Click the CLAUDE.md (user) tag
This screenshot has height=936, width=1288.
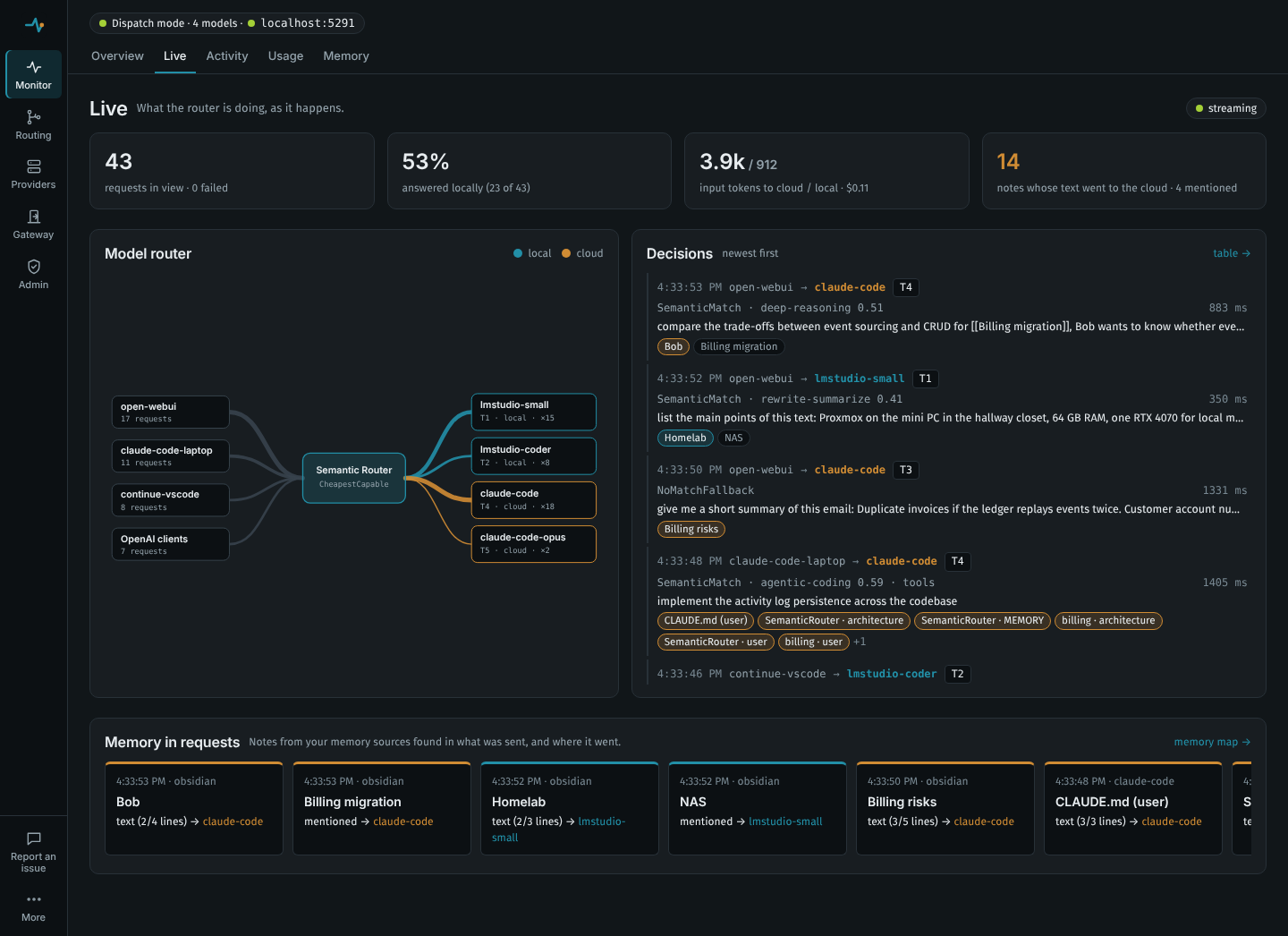point(706,621)
